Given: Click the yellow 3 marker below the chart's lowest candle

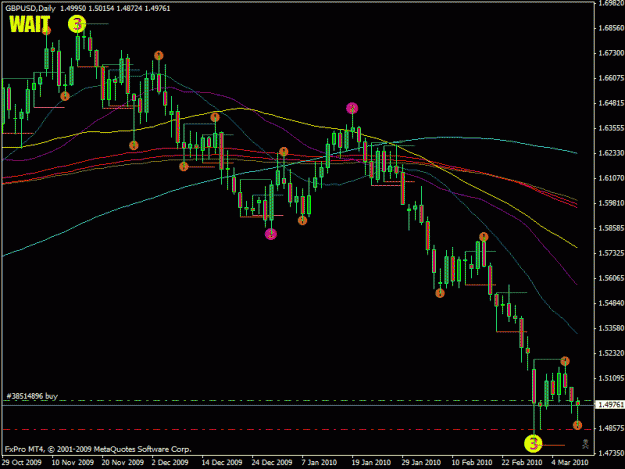Looking at the screenshot, I should 533,443.
